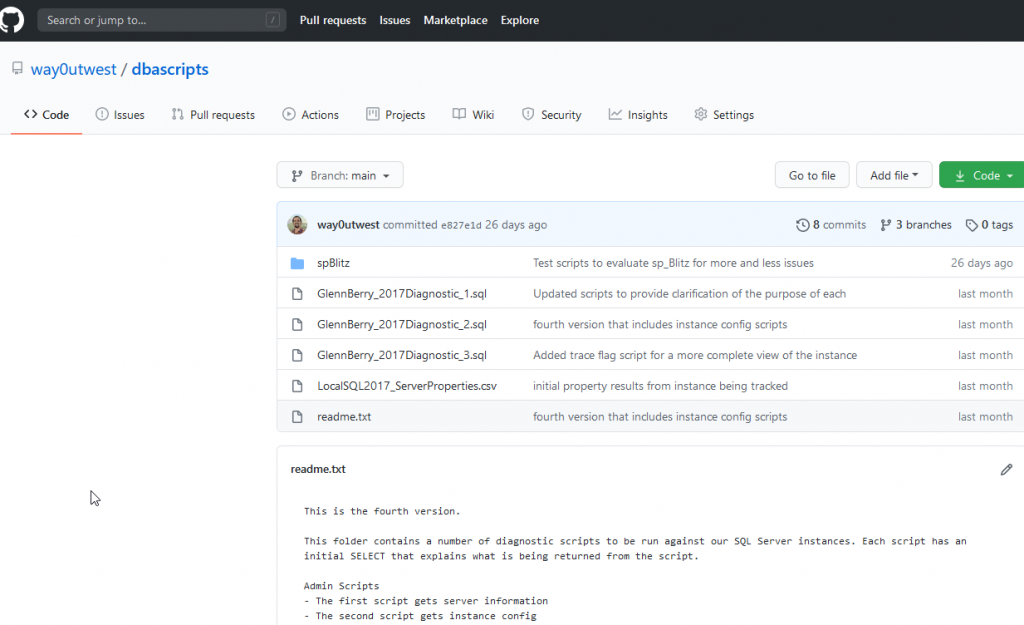This screenshot has width=1024, height=625.
Task: Open the spBlitz folder icon
Action: (x=297, y=262)
